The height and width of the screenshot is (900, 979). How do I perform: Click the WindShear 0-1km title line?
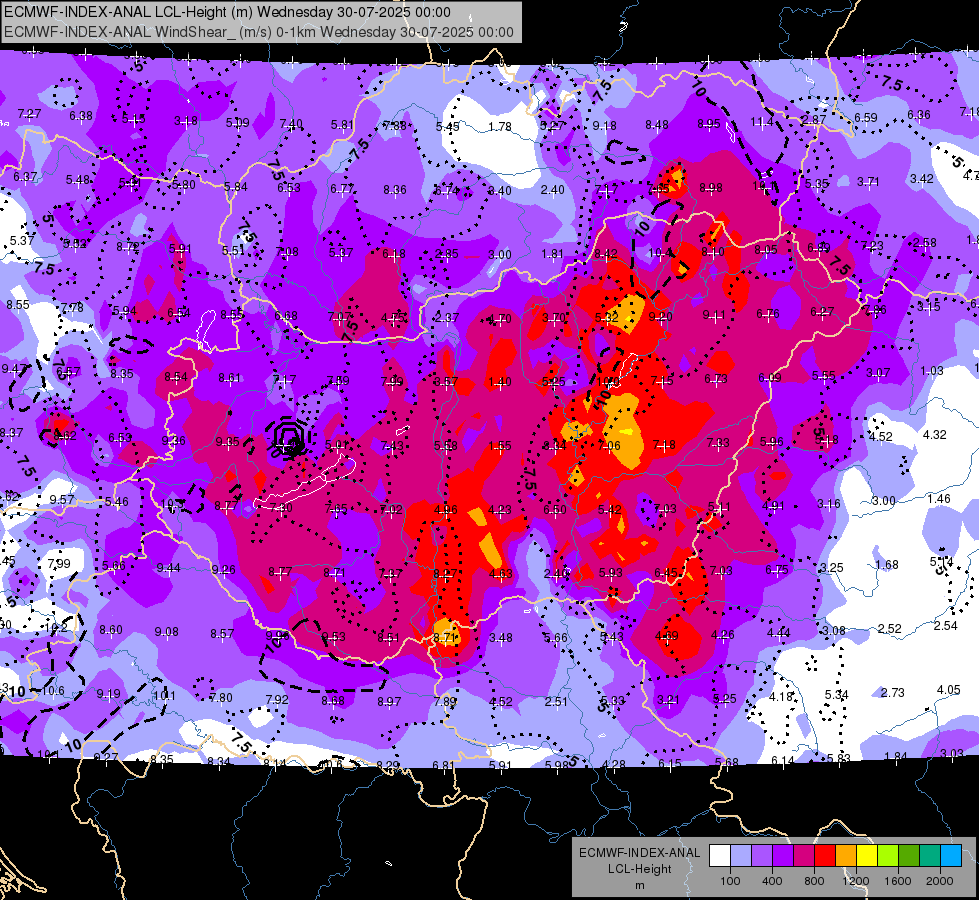pyautogui.click(x=258, y=32)
